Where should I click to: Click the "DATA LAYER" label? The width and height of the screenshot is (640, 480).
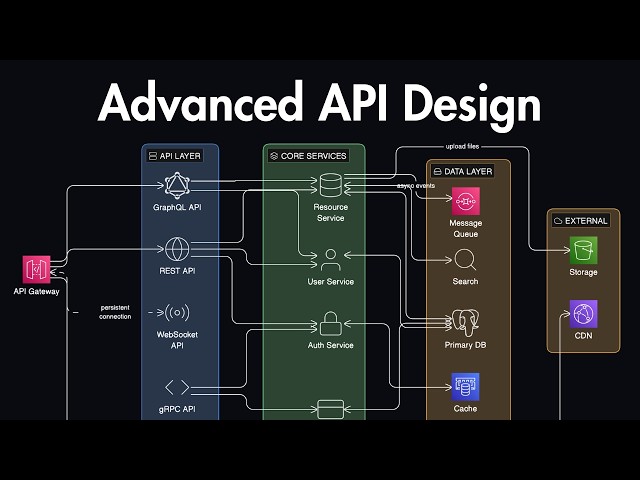click(468, 171)
